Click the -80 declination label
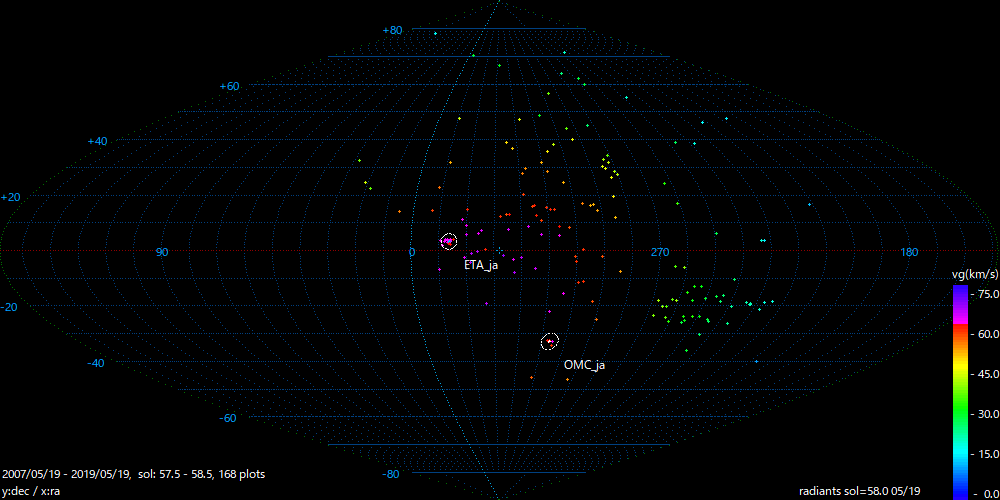The image size is (1000, 500). (391, 474)
